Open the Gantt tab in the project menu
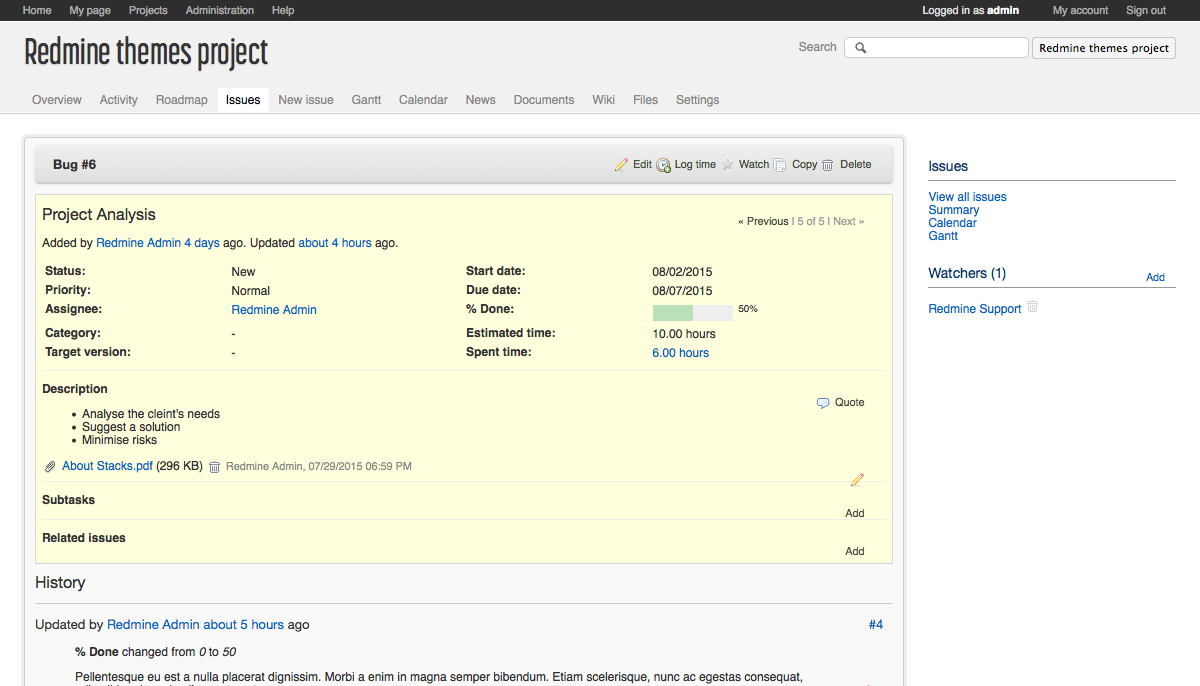The image size is (1200, 686). pyautogui.click(x=366, y=100)
